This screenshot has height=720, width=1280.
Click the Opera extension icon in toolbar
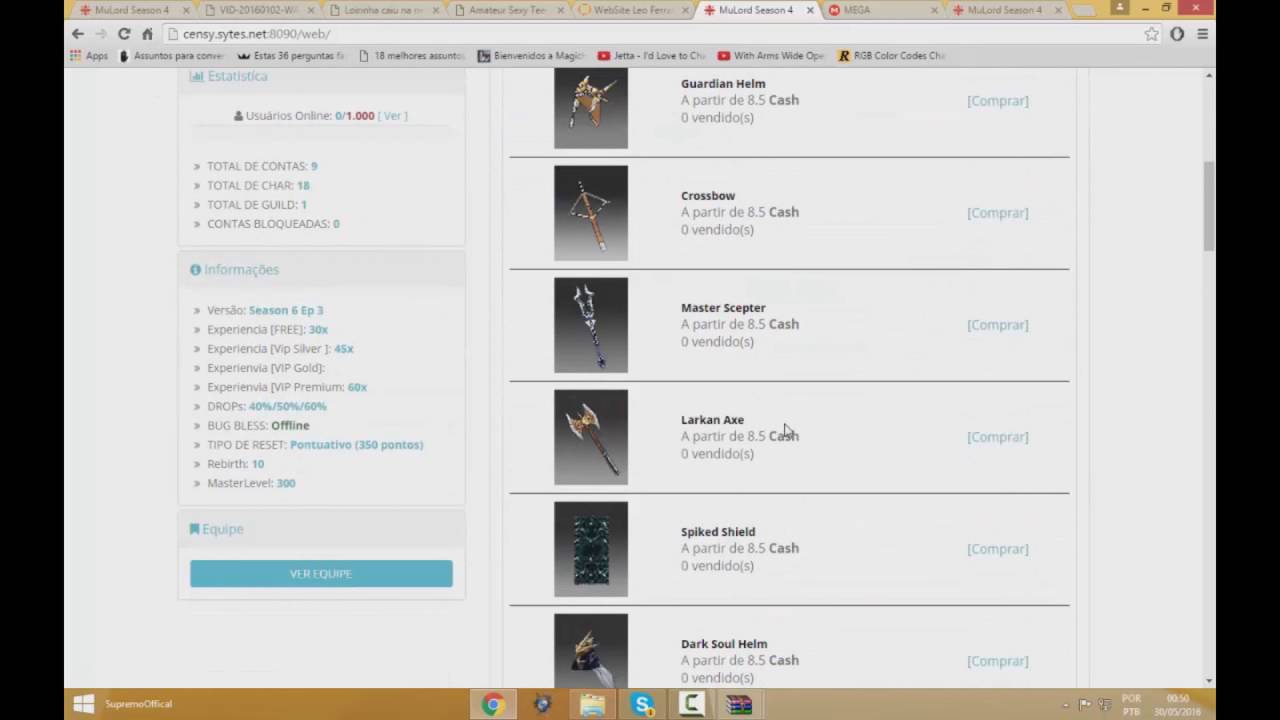(1177, 34)
